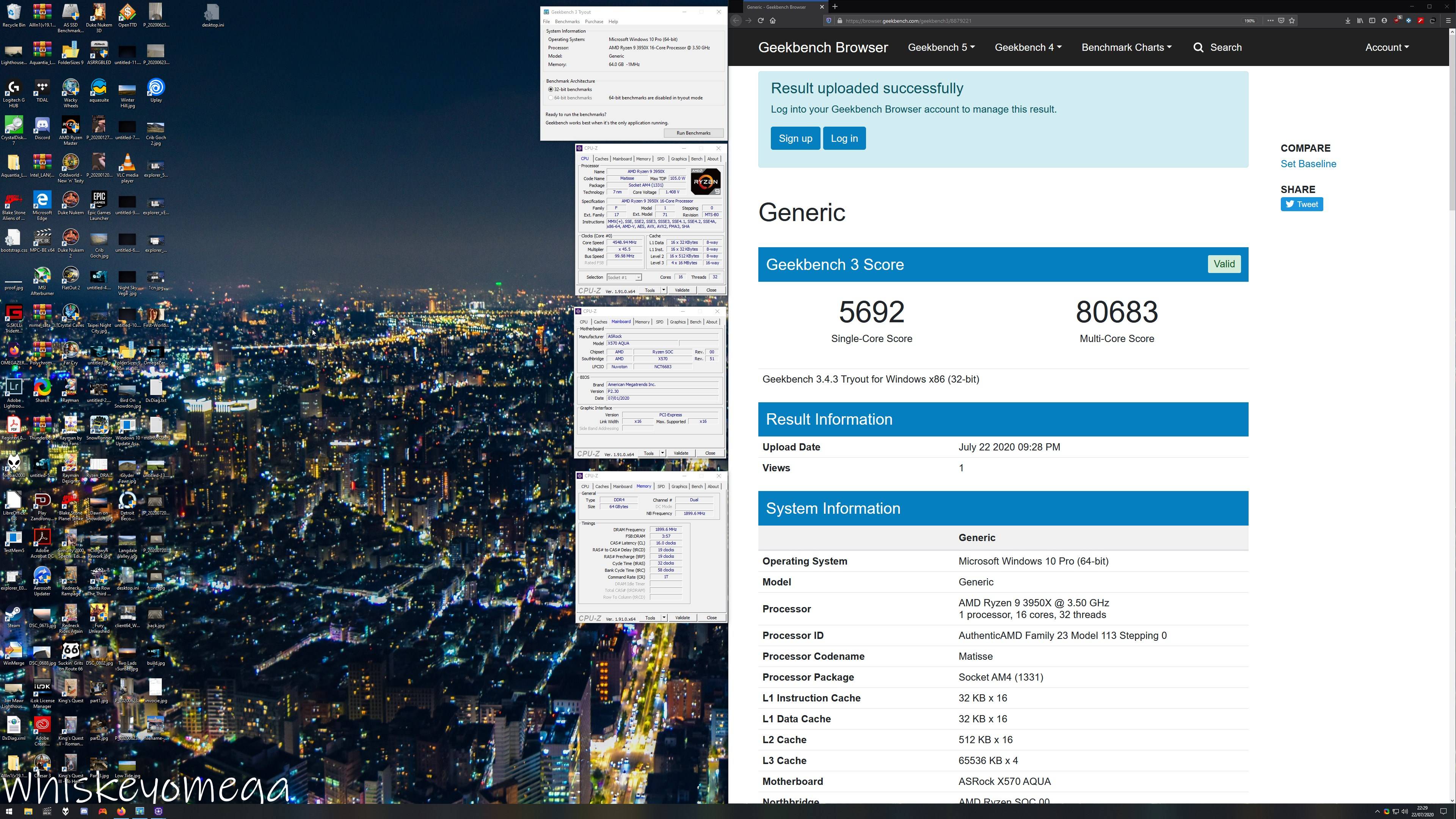This screenshot has height=819, width=1456.
Task: Click the clock in taskbar
Action: click(x=1422, y=812)
